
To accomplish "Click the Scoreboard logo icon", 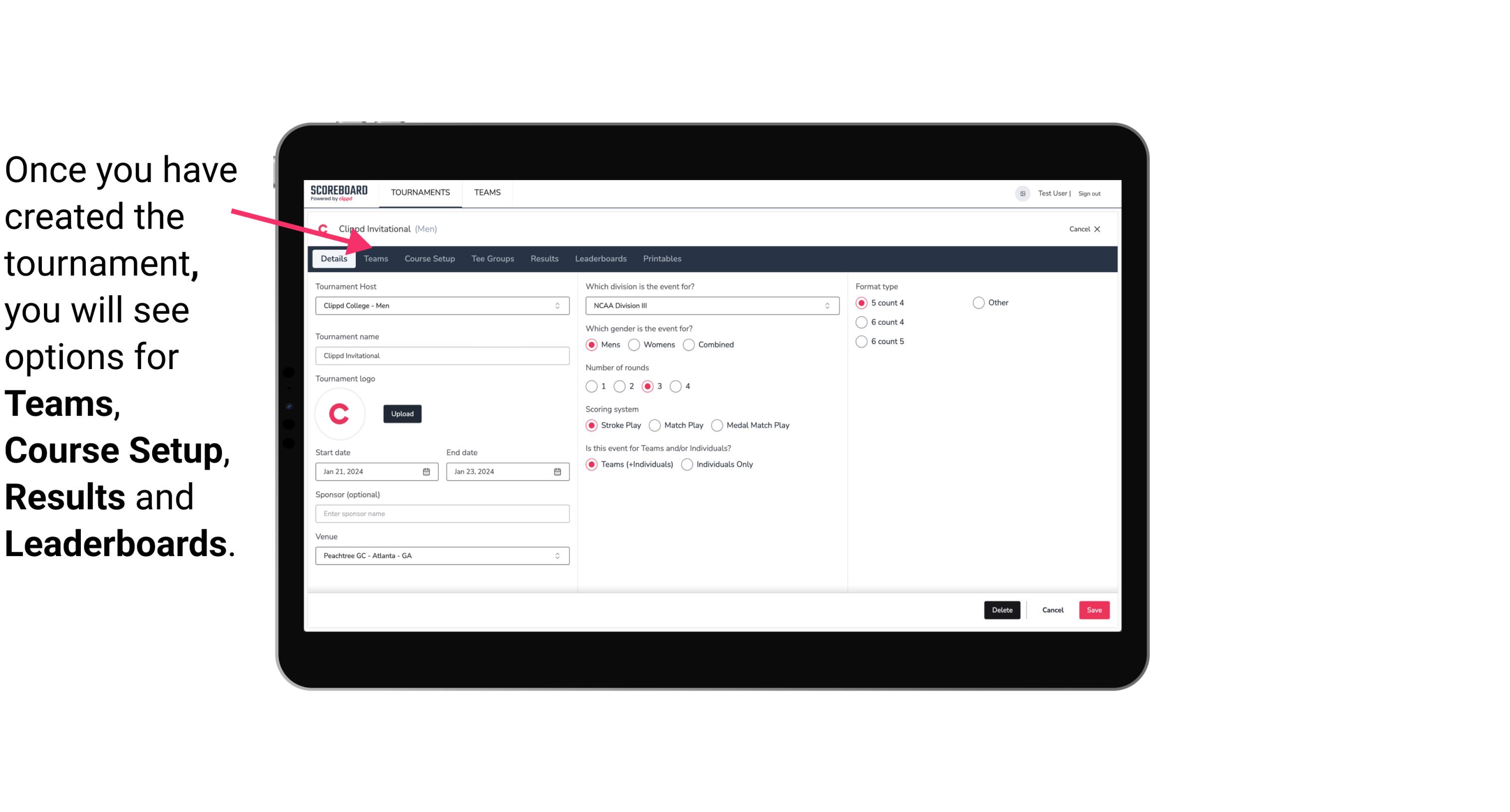I will tap(339, 192).
